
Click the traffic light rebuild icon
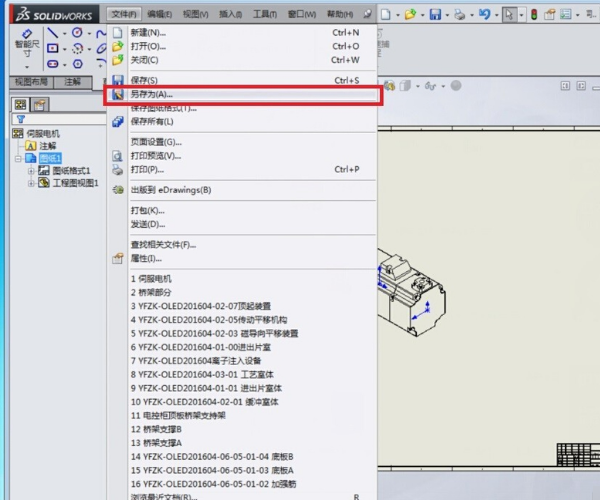[535, 15]
